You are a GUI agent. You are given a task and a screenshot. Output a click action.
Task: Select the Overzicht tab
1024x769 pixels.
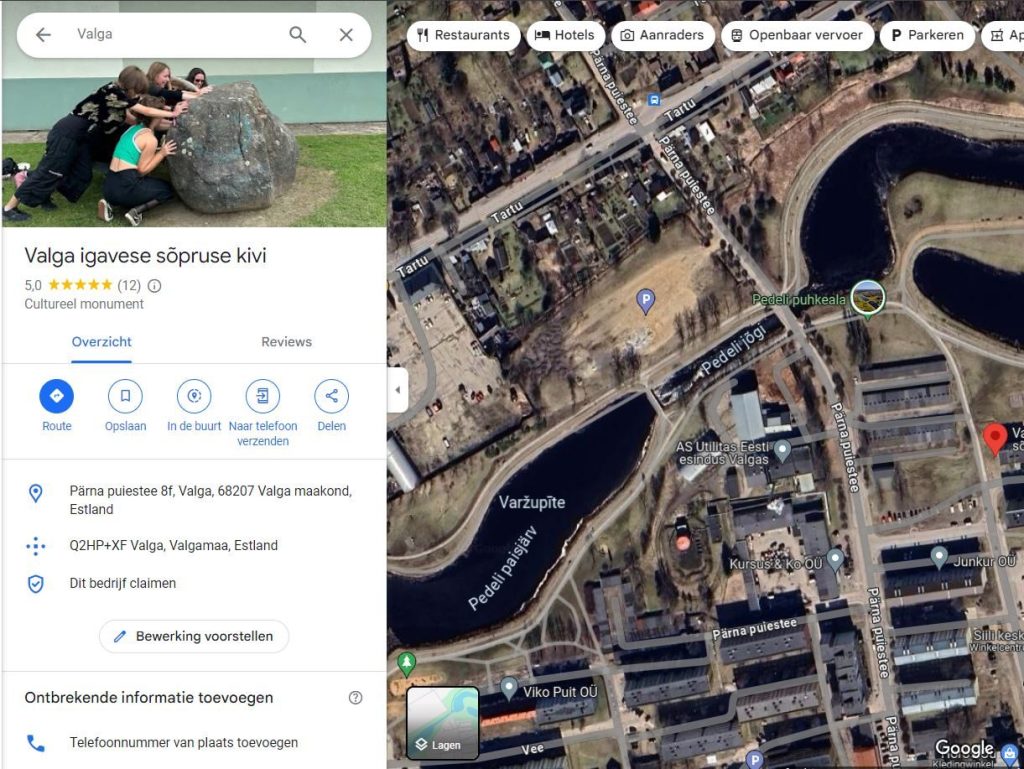tap(102, 342)
